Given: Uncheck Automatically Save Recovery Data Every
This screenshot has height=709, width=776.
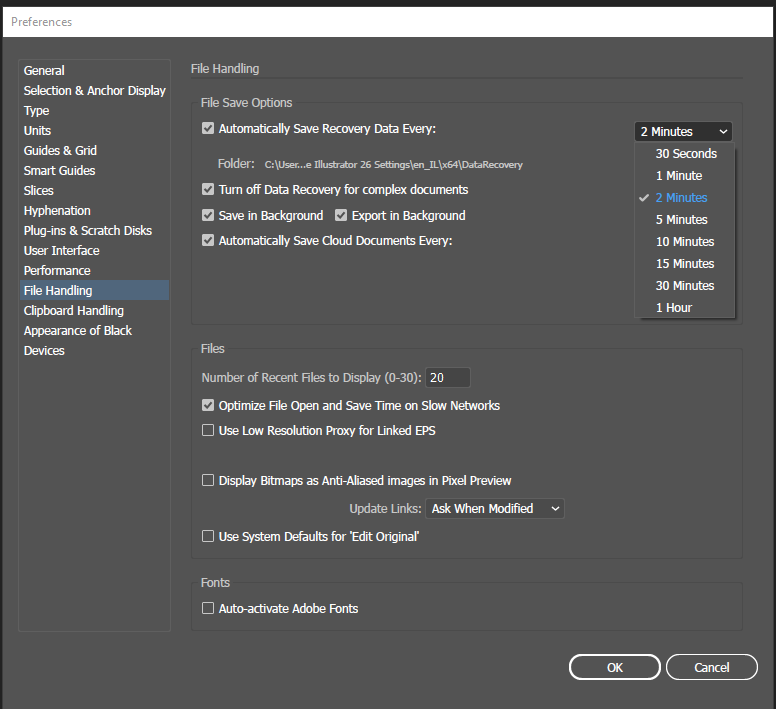Looking at the screenshot, I should pos(208,129).
